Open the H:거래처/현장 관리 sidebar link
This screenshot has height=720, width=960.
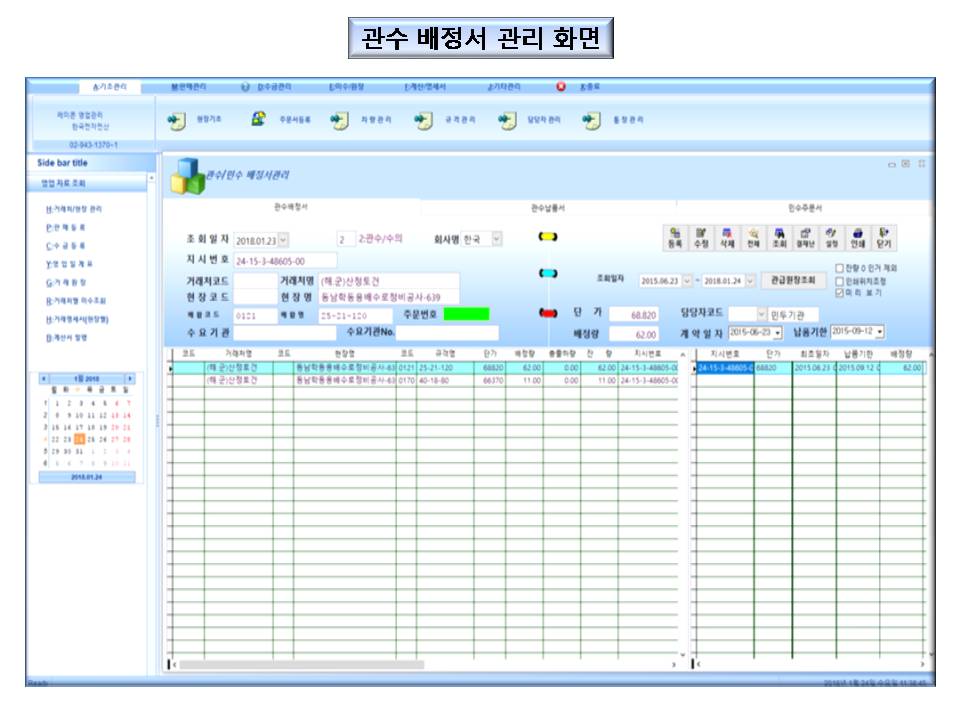click(73, 209)
